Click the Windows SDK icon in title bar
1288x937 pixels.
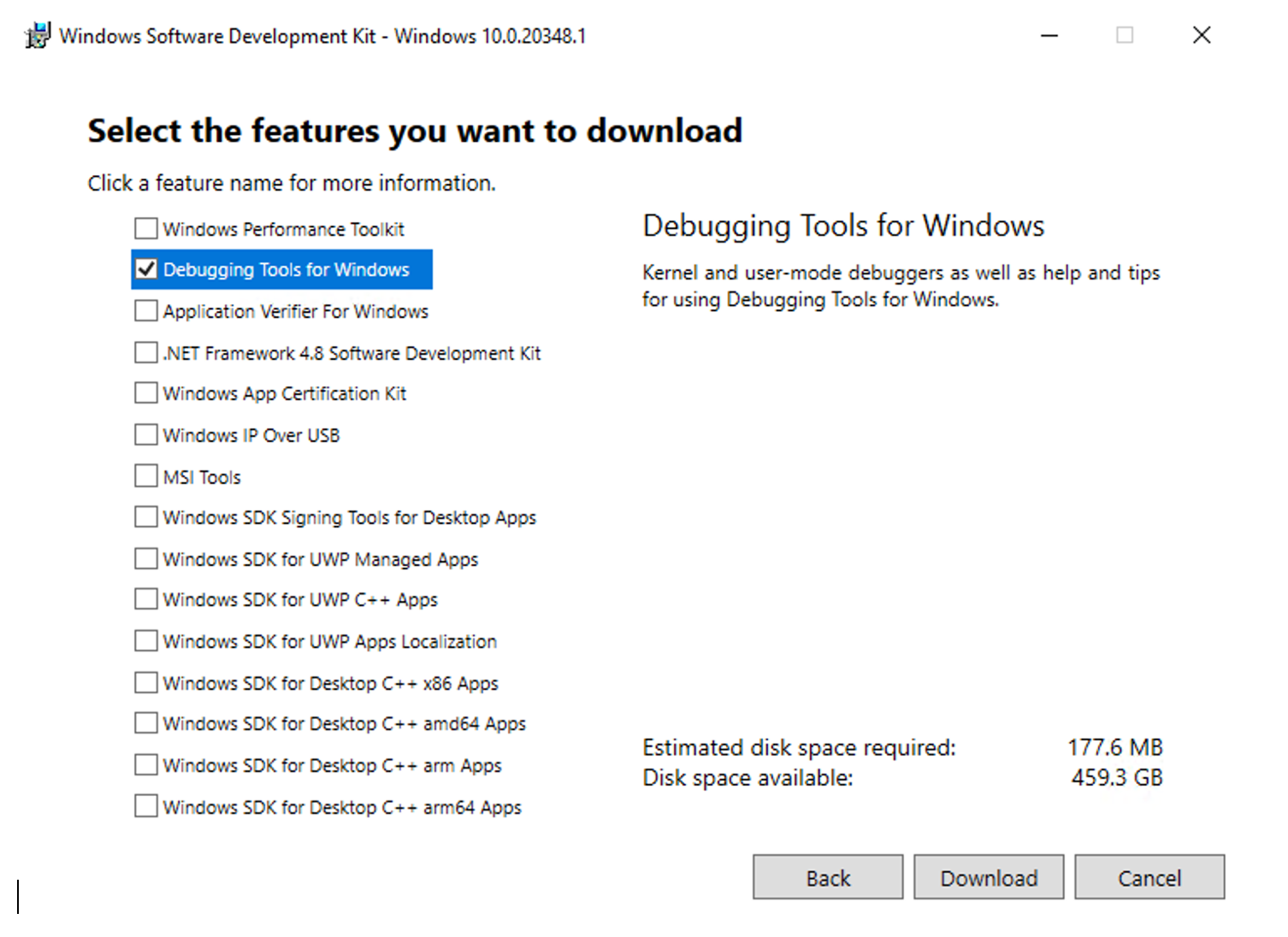coord(36,35)
